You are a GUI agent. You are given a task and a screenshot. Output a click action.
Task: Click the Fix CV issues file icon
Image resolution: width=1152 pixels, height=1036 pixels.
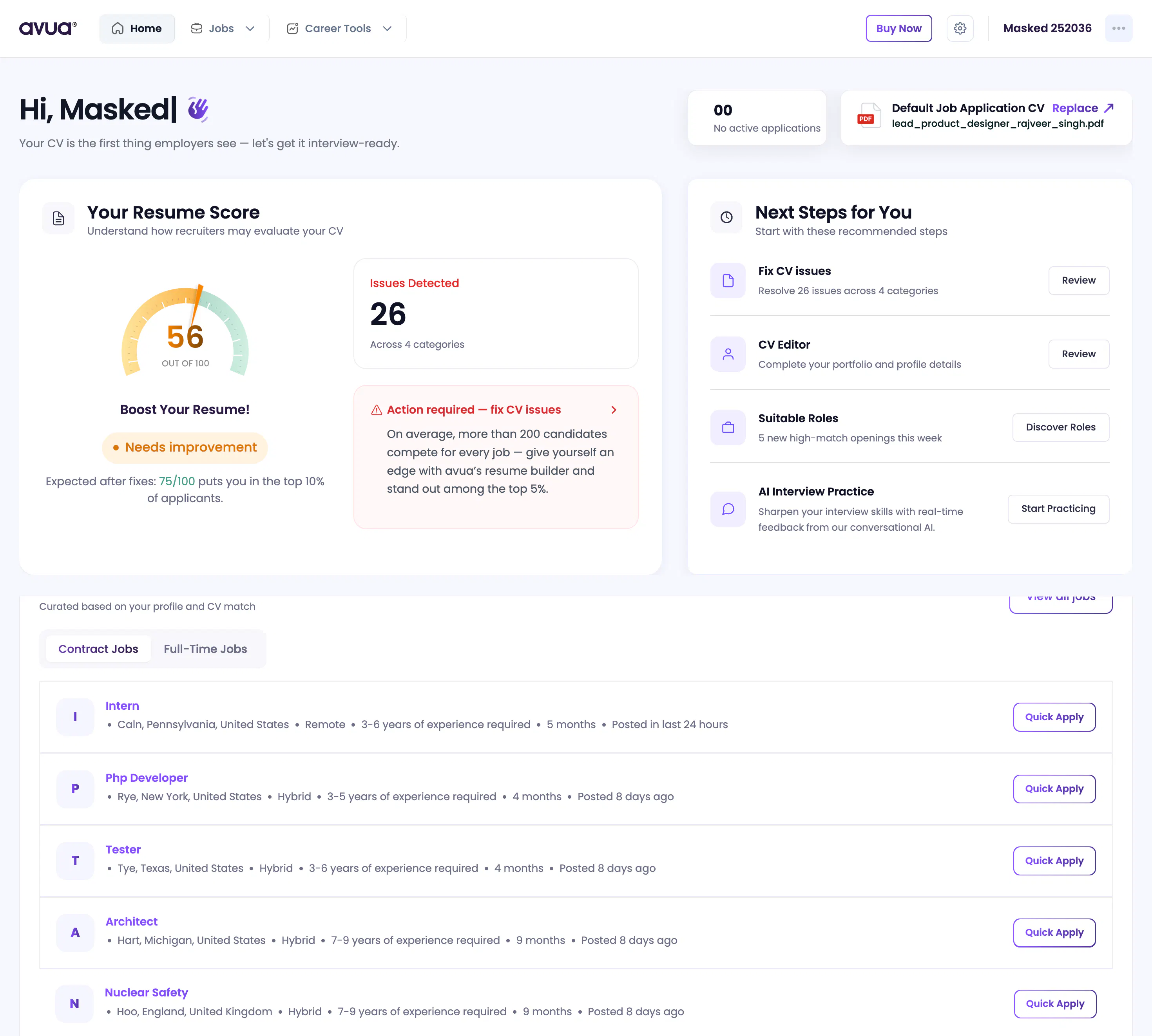728,280
